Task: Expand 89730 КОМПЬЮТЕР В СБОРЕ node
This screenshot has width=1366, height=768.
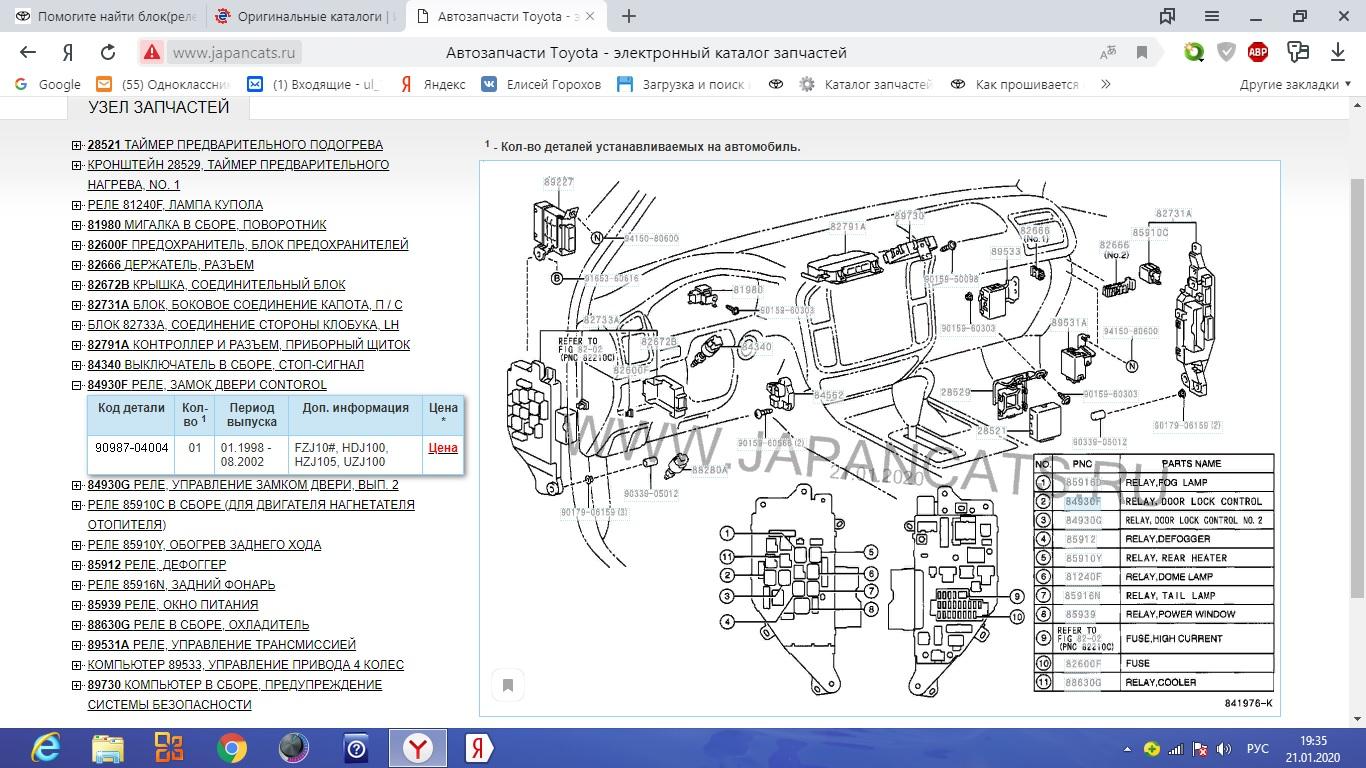Action: (76, 685)
